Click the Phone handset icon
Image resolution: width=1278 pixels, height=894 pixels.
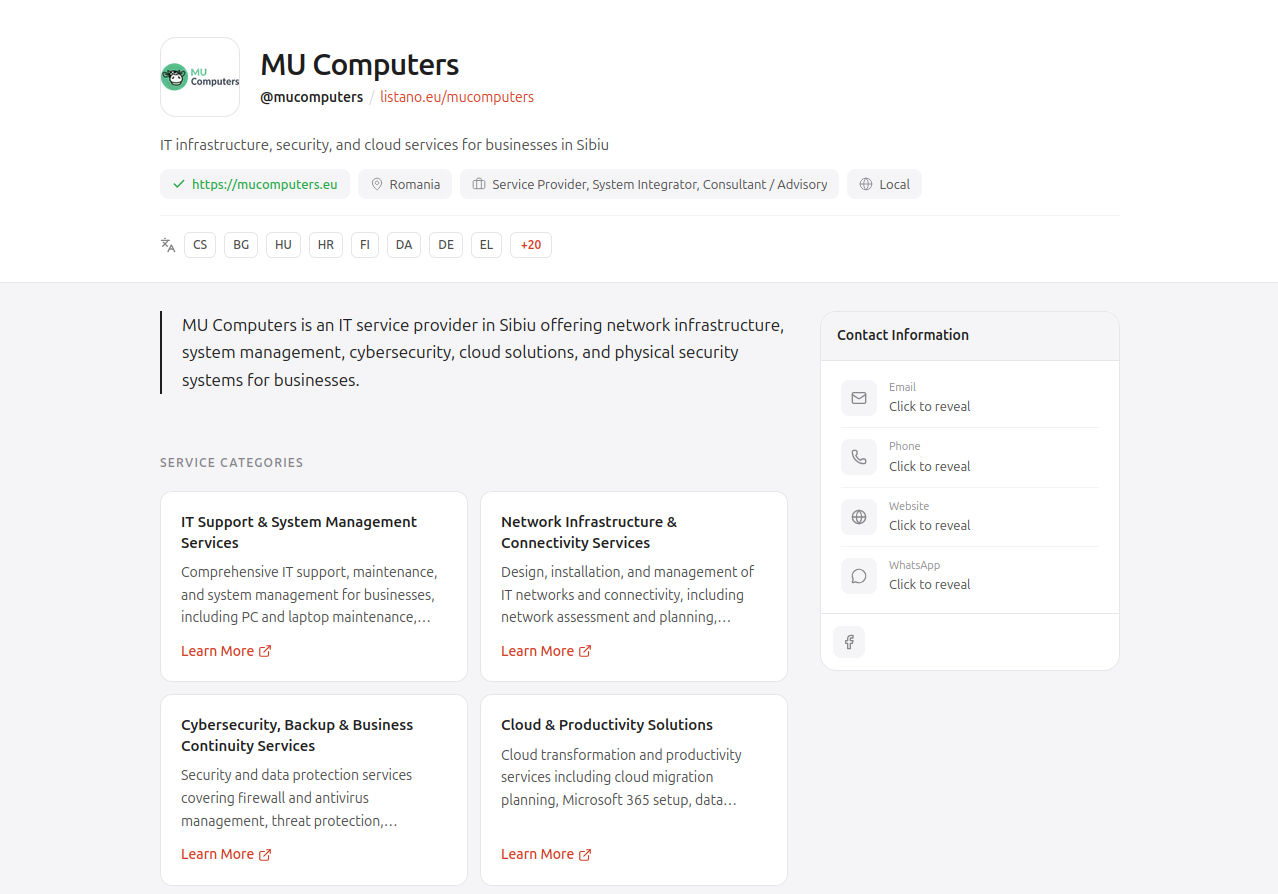(x=859, y=457)
